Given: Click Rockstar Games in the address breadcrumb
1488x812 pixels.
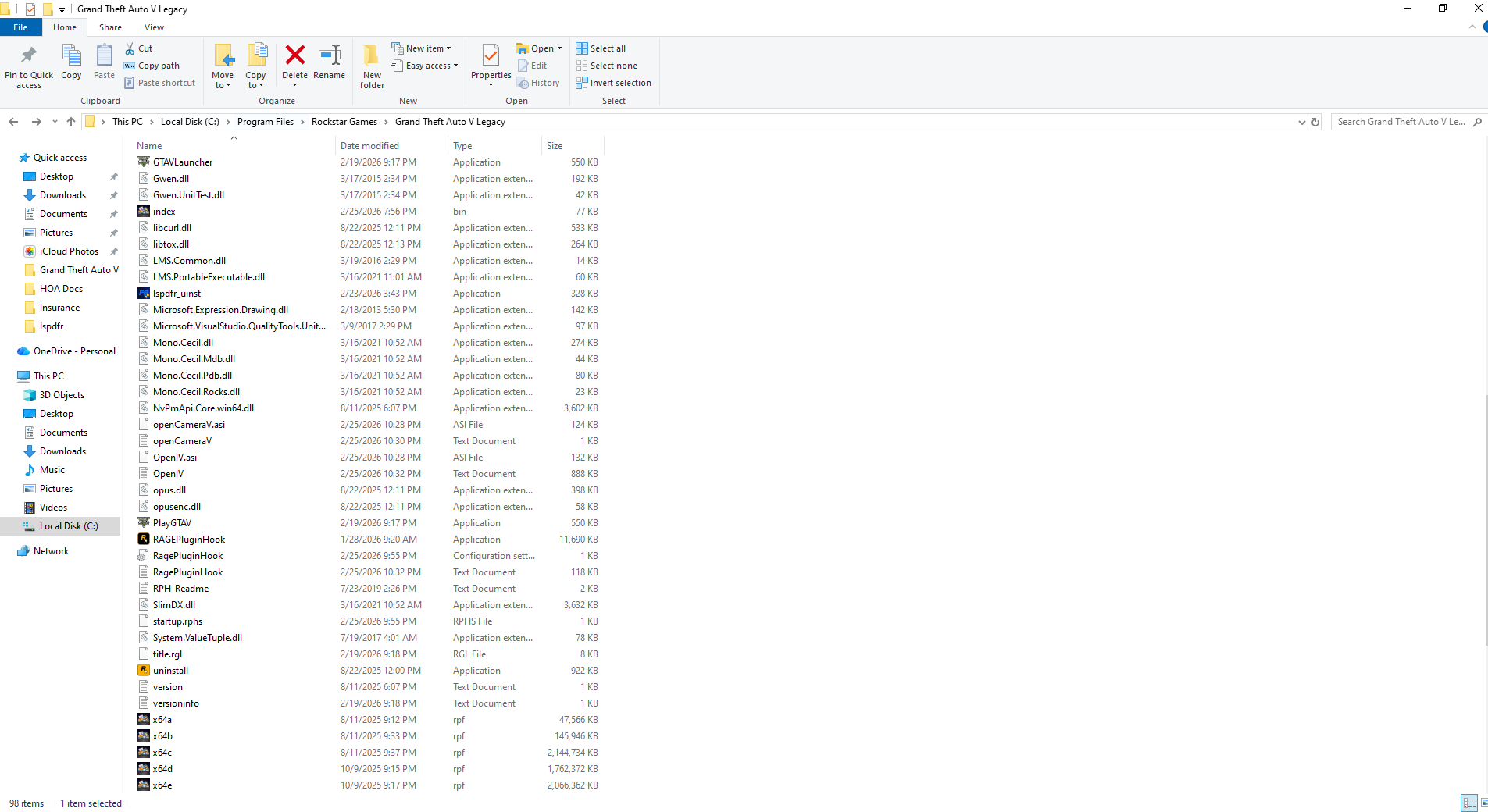Looking at the screenshot, I should [x=344, y=122].
